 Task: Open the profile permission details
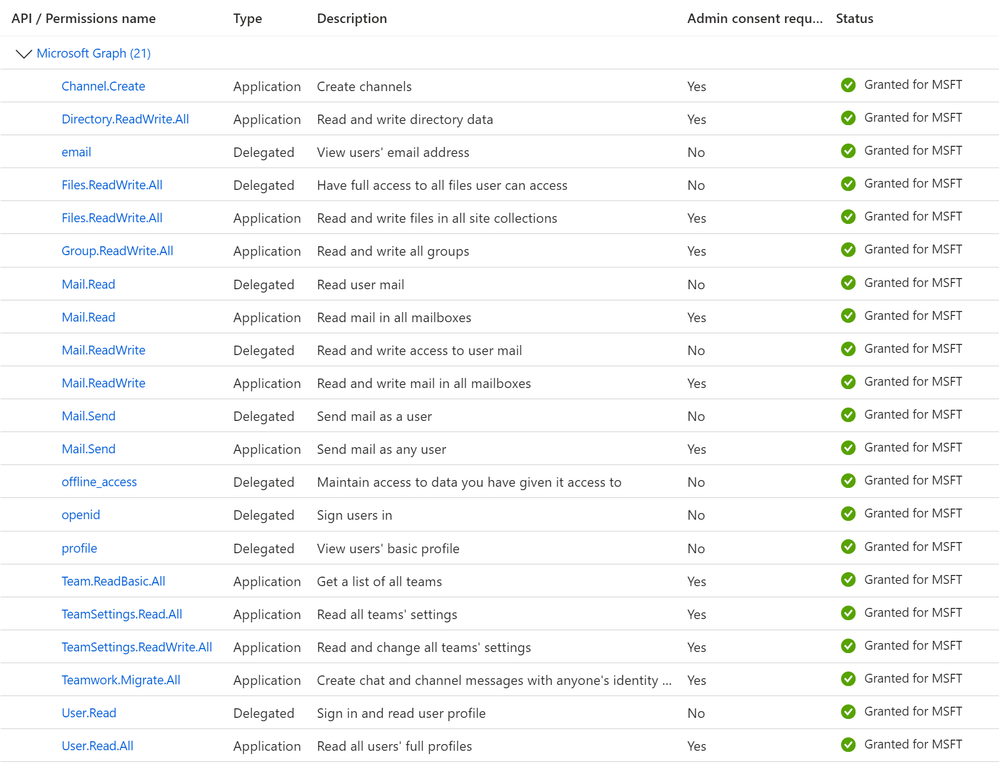79,549
